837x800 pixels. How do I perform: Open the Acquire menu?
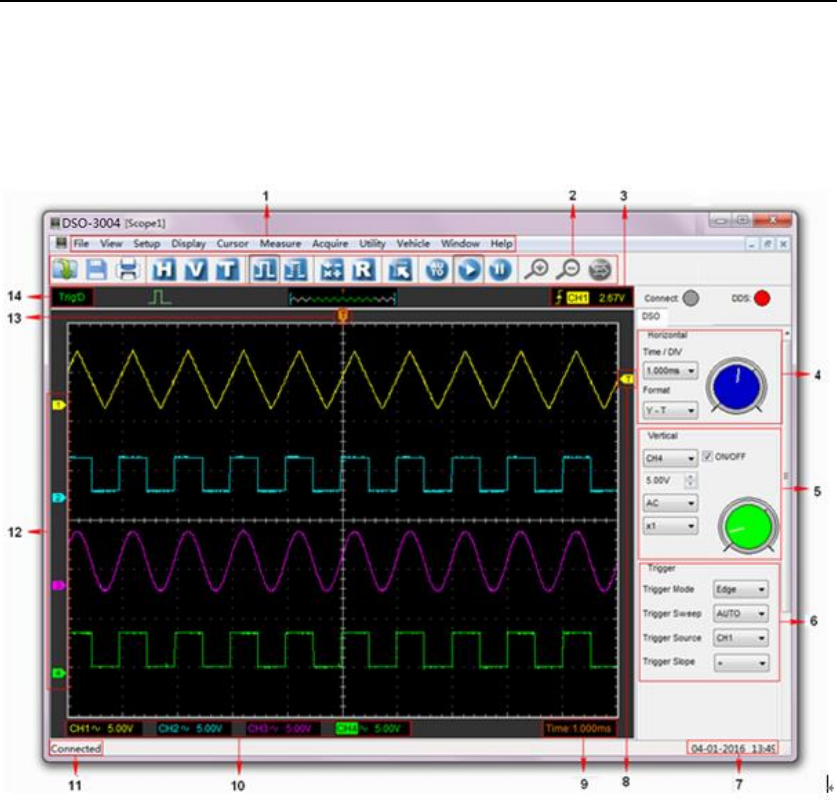click(x=330, y=243)
